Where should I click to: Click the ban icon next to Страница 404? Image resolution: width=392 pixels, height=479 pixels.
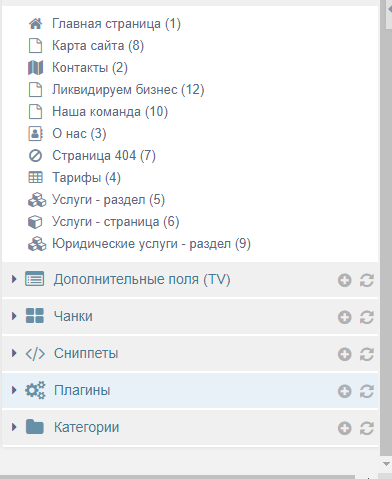pyautogui.click(x=35, y=156)
